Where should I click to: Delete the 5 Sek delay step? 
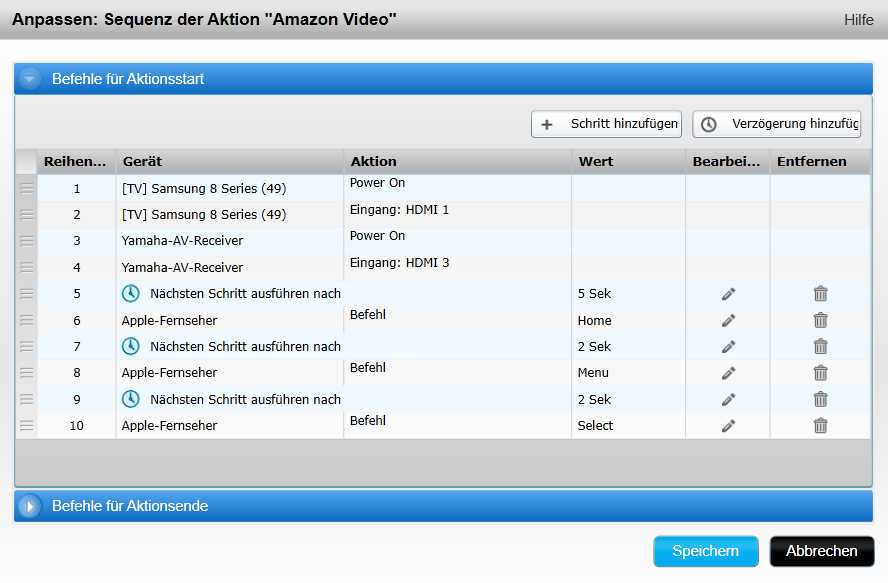(x=821, y=294)
